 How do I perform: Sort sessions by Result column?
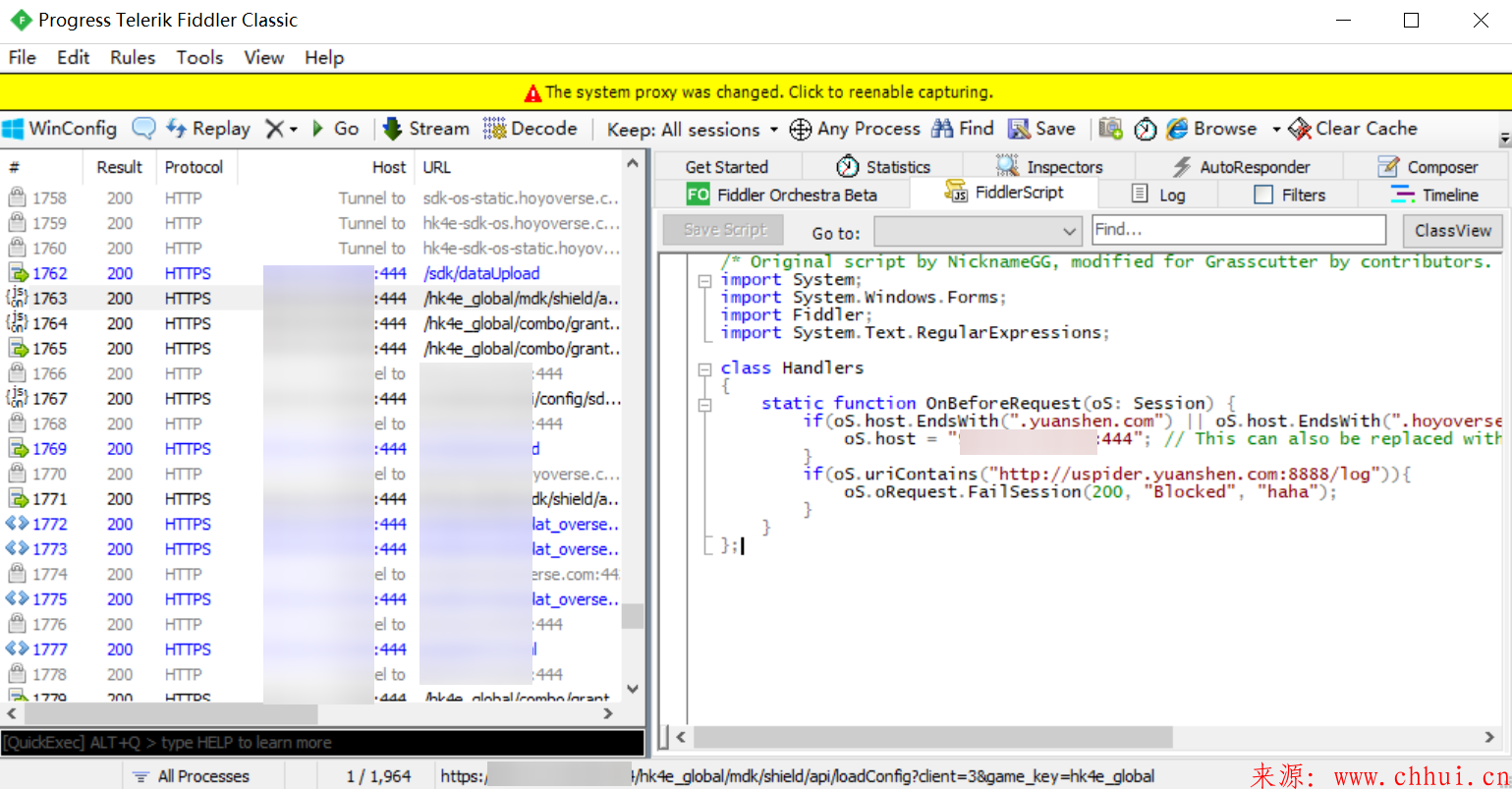tap(119, 167)
